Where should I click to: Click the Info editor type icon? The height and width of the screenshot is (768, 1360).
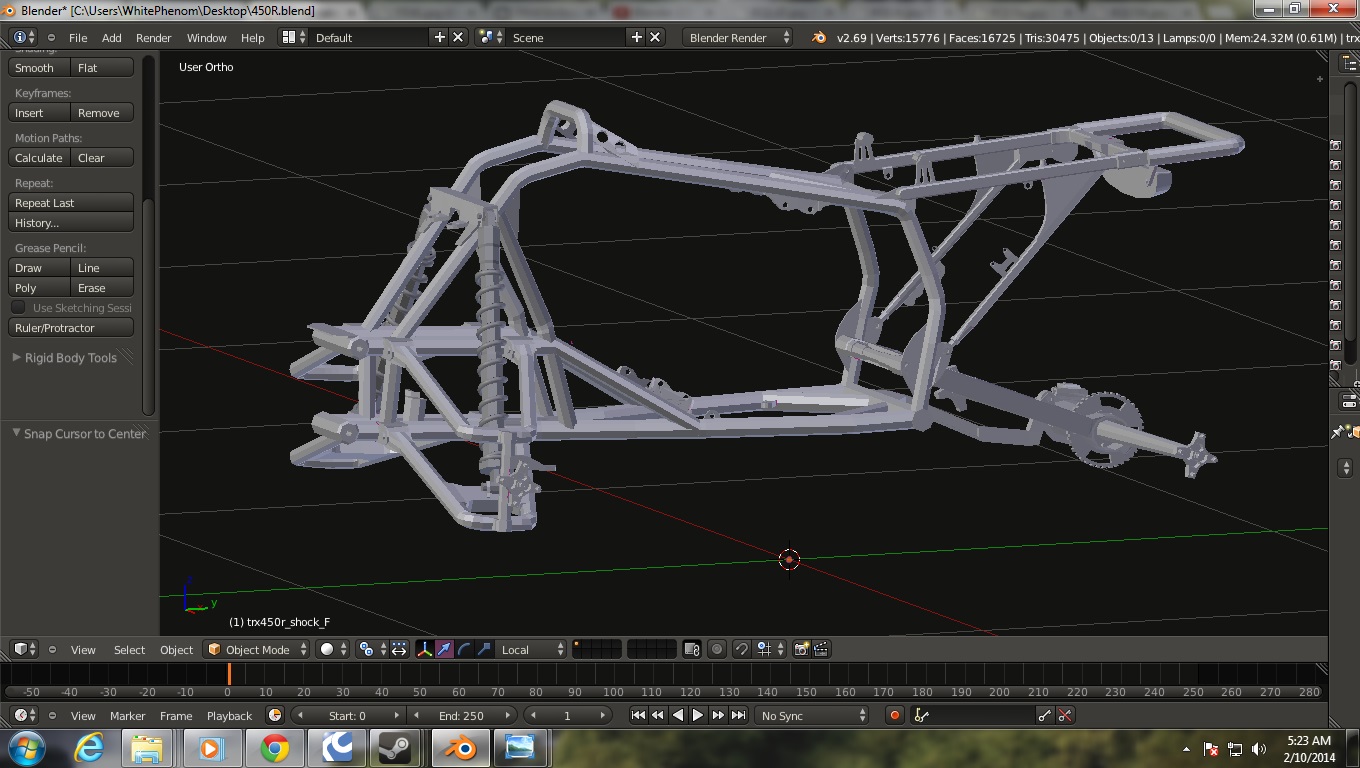(24, 37)
